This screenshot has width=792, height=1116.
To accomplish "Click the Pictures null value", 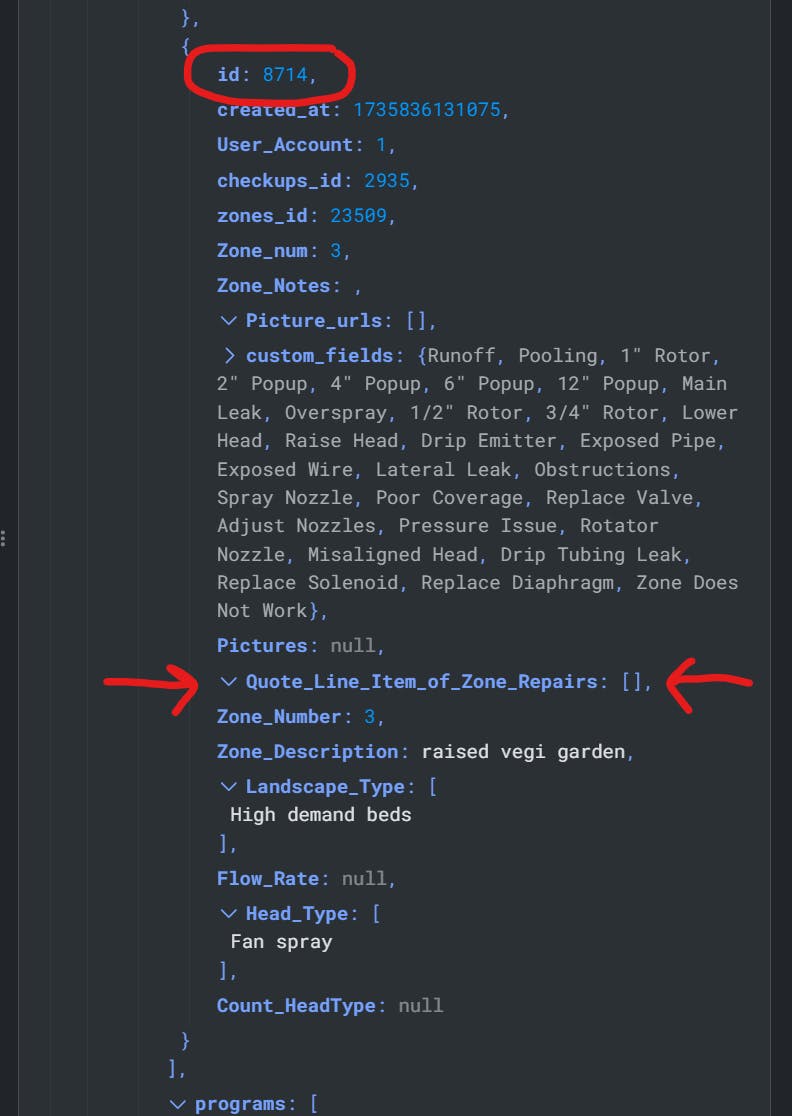I will pos(353,646).
